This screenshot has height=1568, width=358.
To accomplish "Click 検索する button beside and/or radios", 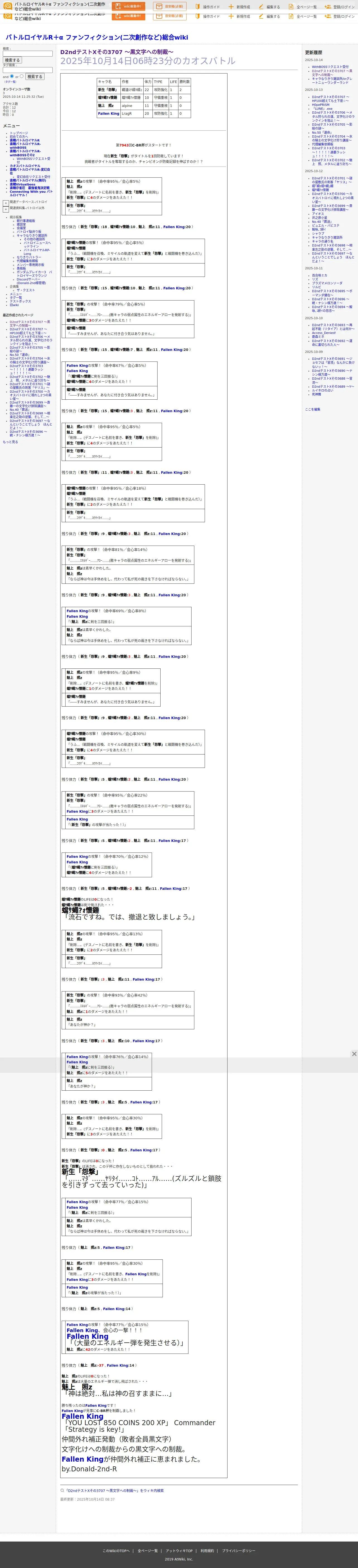I will (35, 77).
